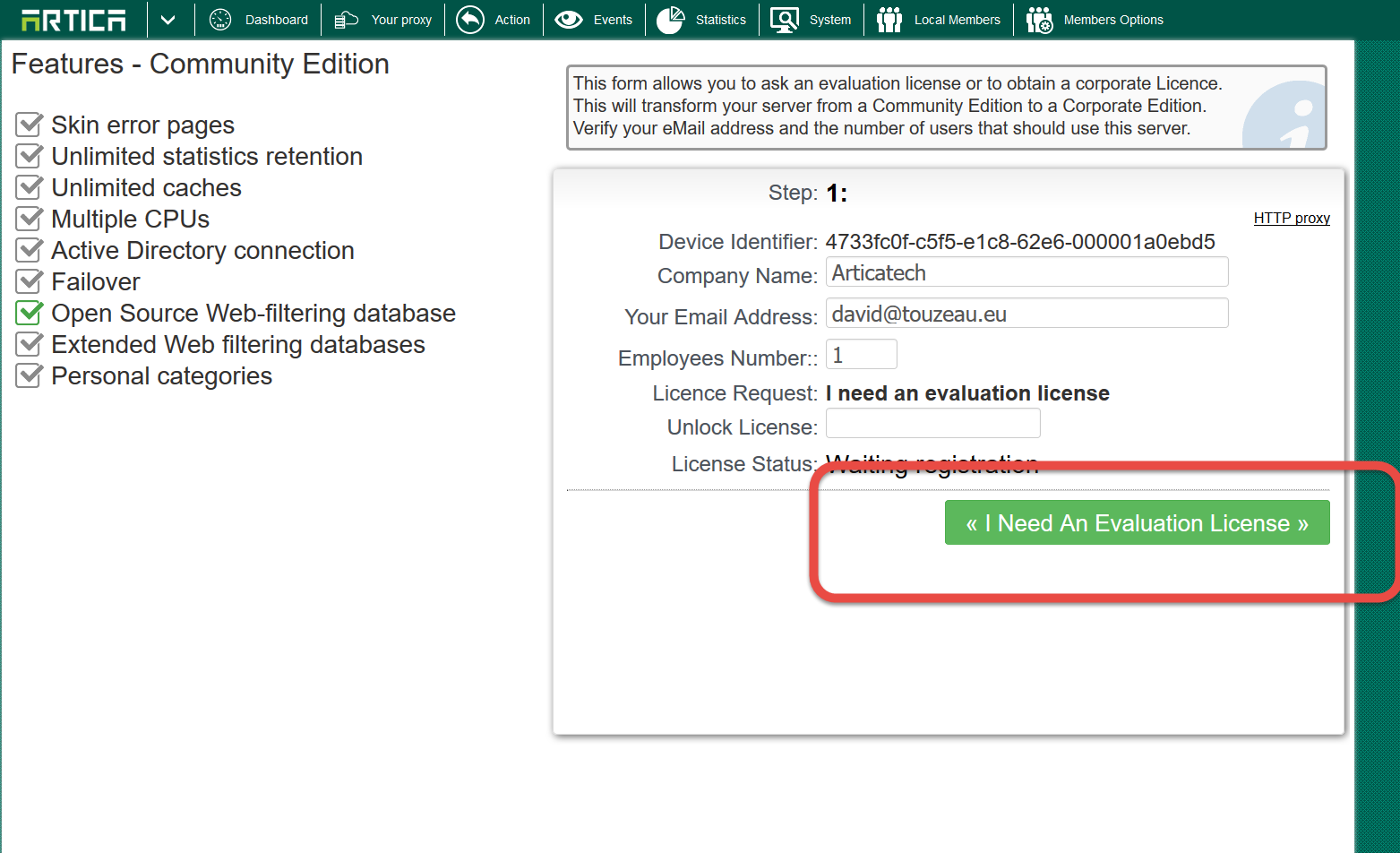
Task: Click the Active Directory connection label
Action: 202,250
